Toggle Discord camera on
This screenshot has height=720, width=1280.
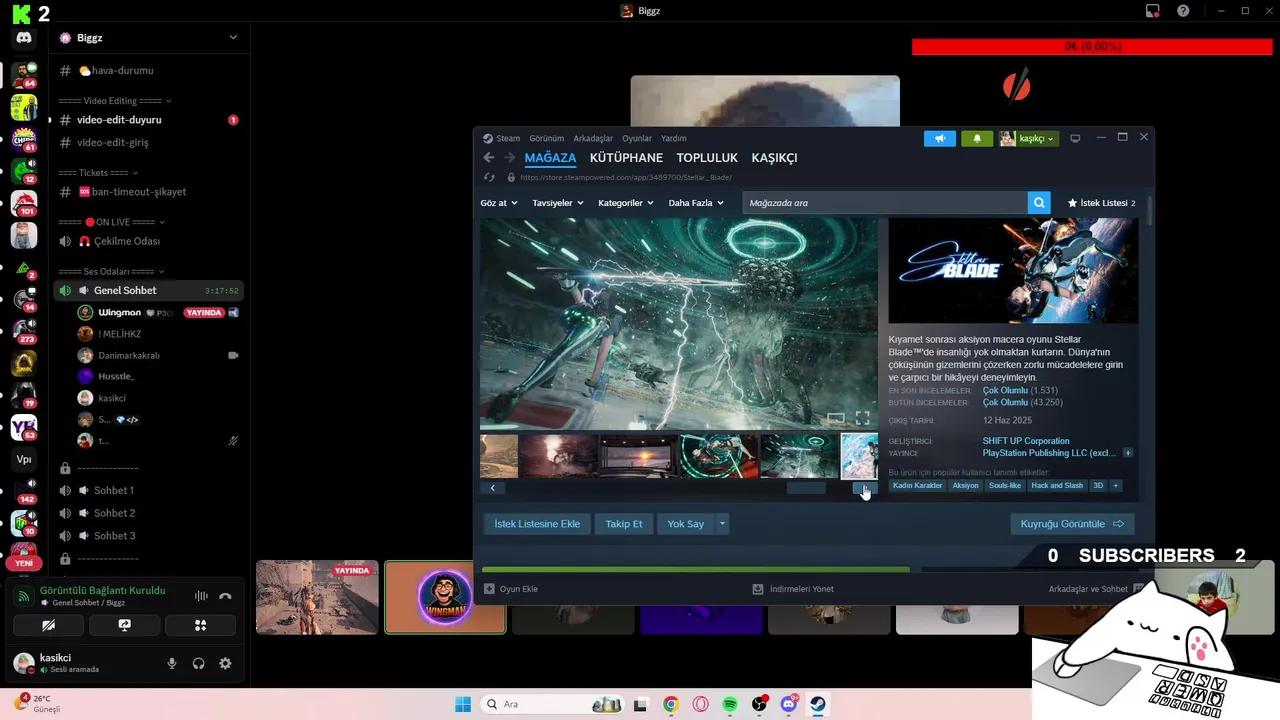point(48,625)
